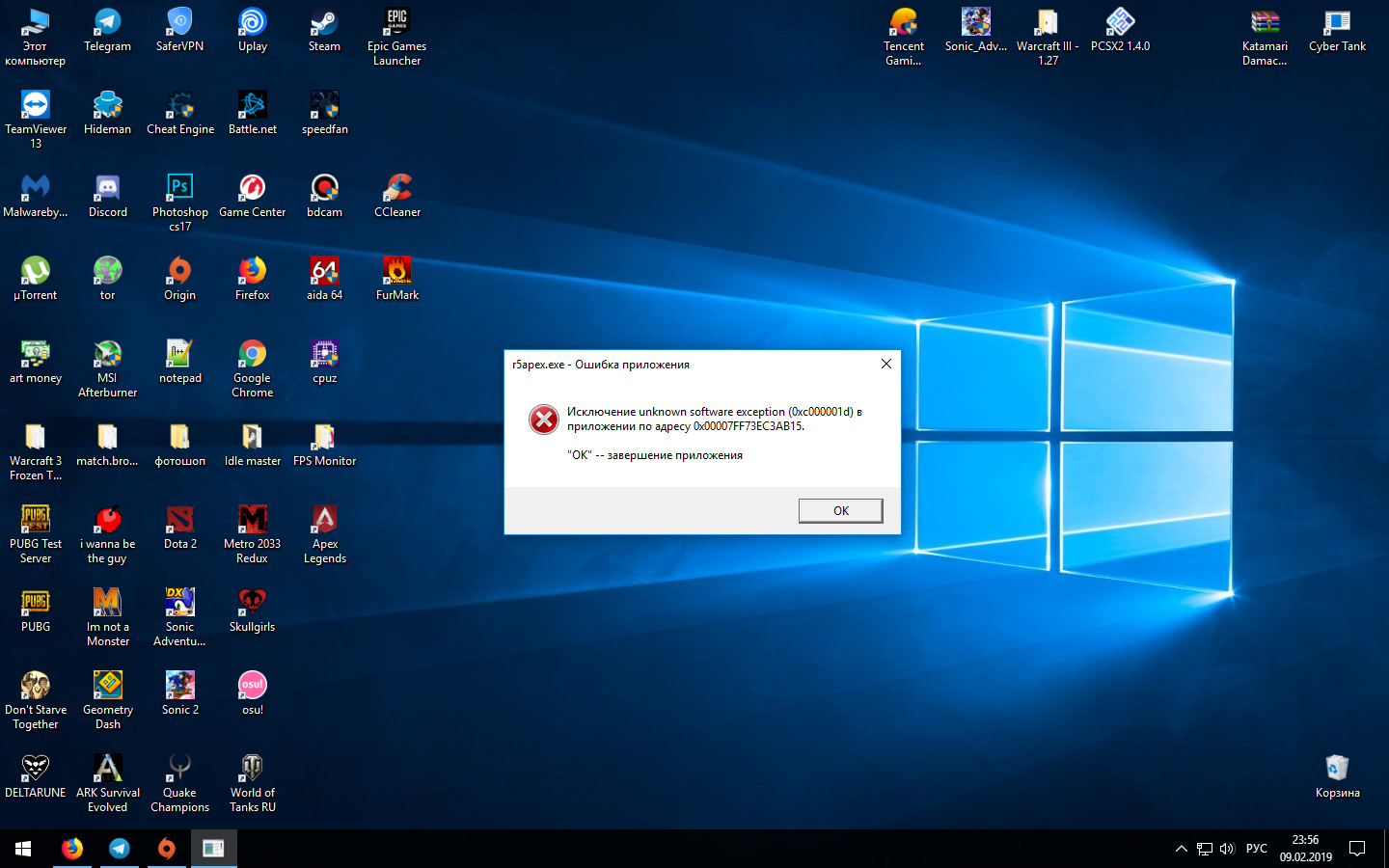The image size is (1389, 868).
Task: Open the volume control in tray
Action: [x=1227, y=849]
